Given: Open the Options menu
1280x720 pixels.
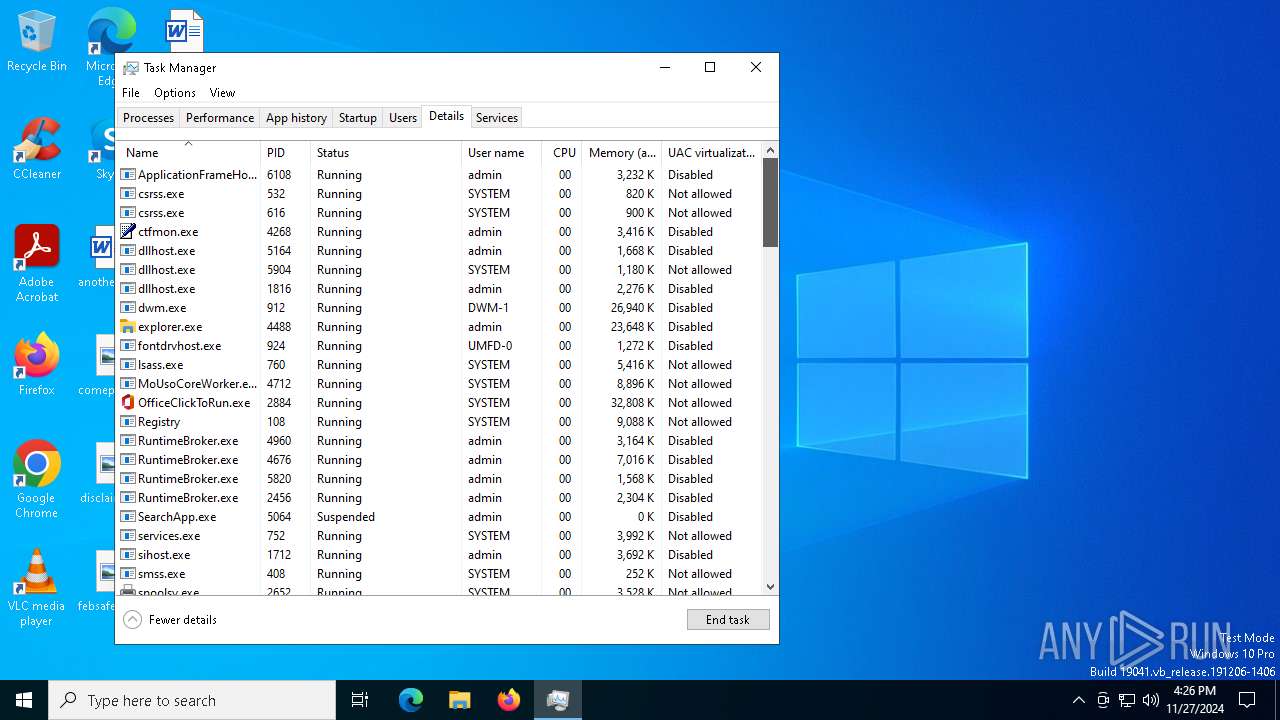Looking at the screenshot, I should 174,93.
